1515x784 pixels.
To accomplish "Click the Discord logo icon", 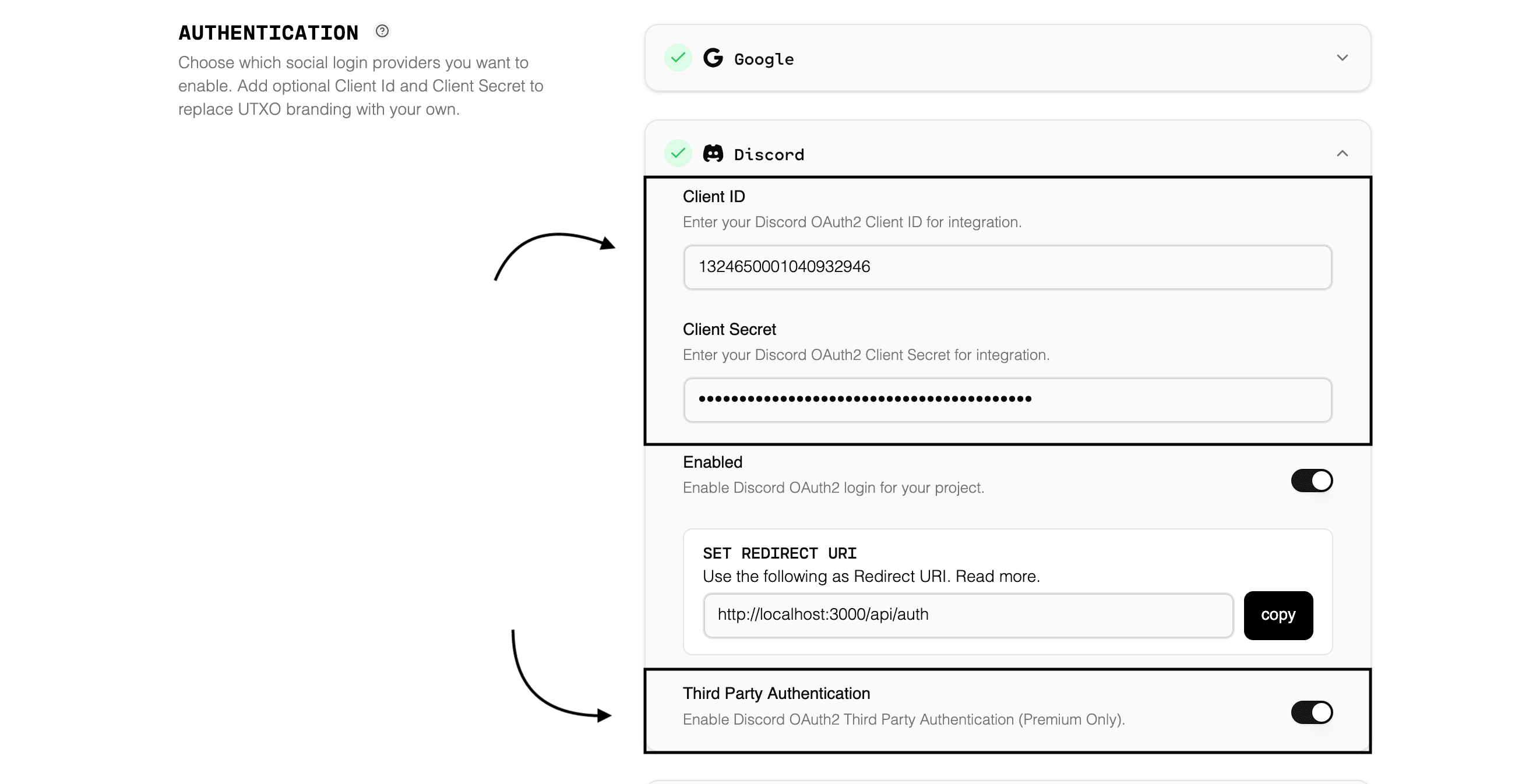I will point(713,153).
